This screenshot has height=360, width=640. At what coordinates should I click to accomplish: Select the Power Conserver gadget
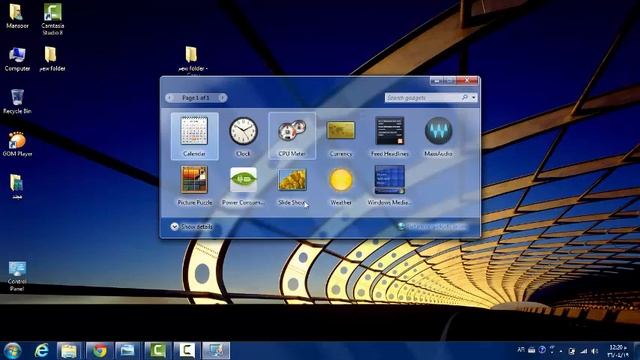[x=243, y=185]
